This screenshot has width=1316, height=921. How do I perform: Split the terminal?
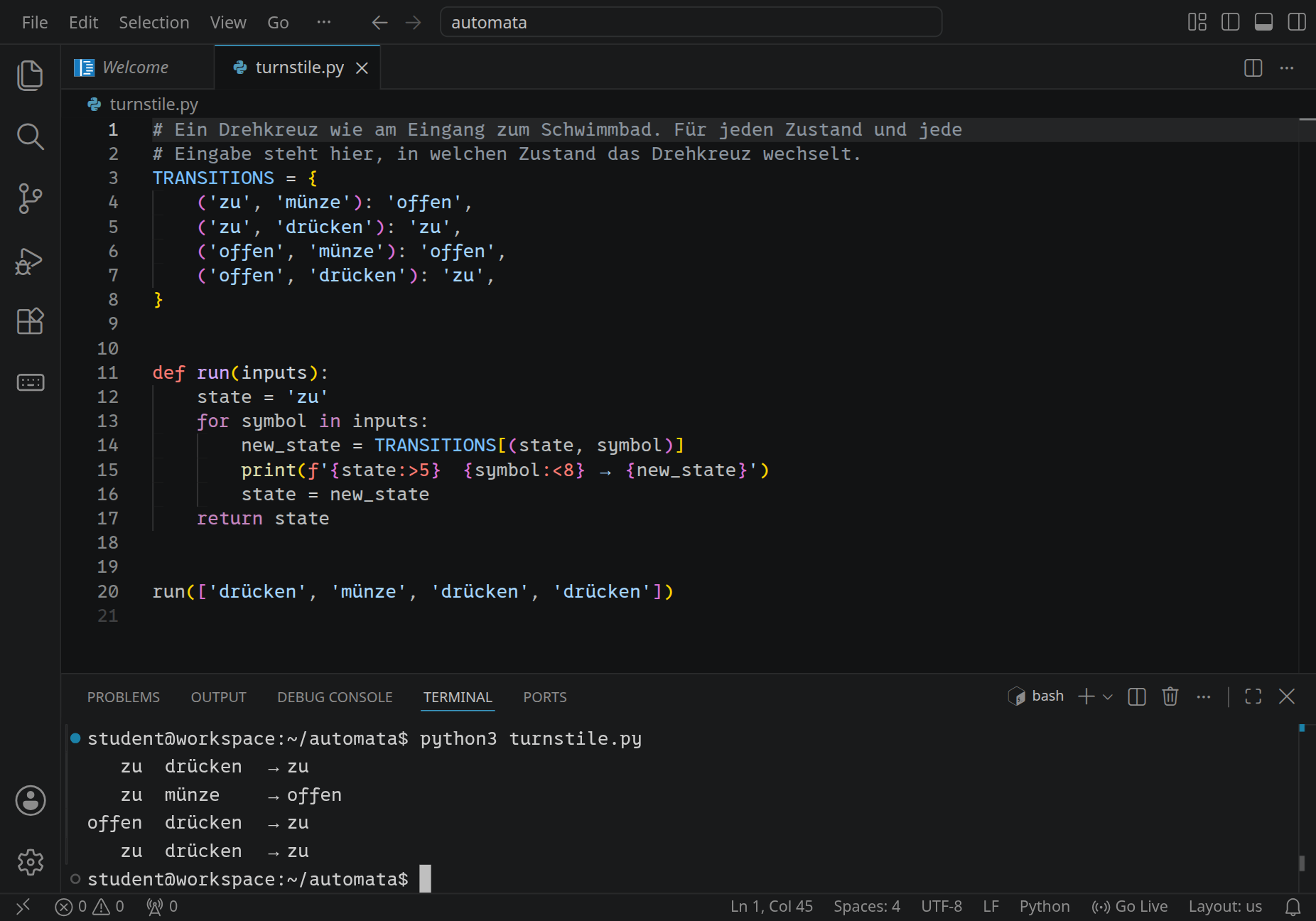click(1137, 696)
